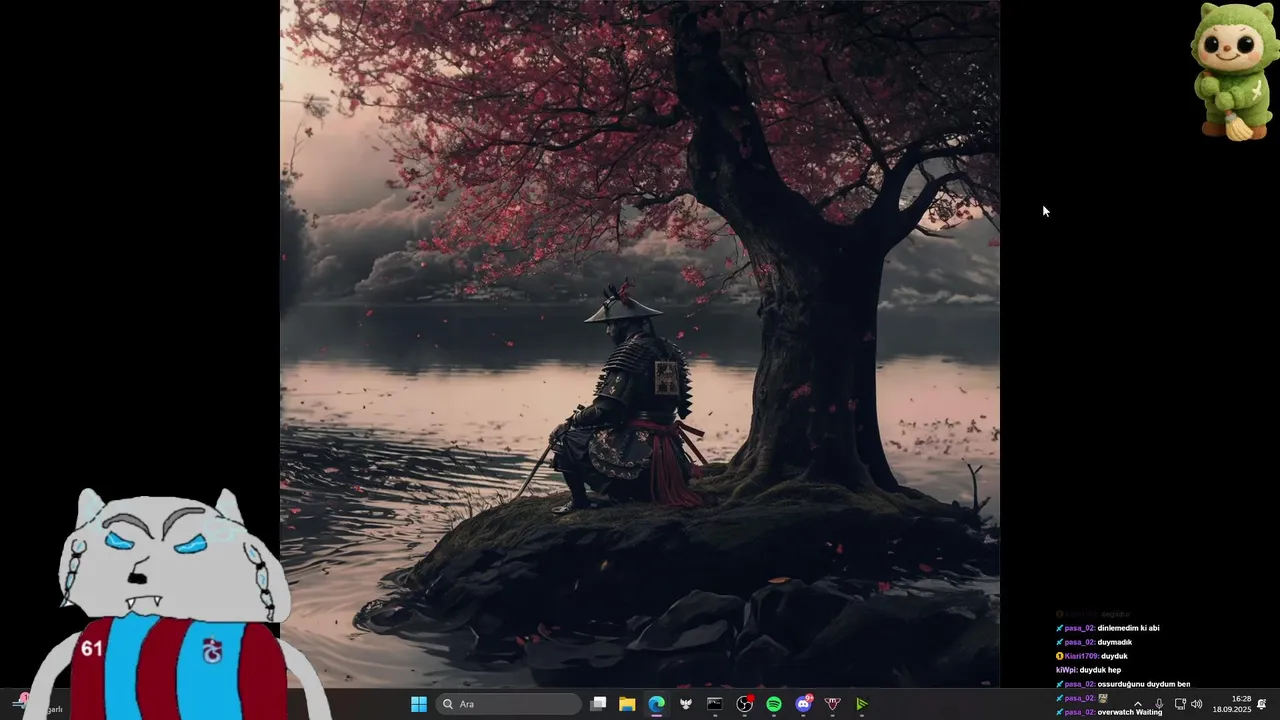Screen dimensions: 1280x720
Task: Click chat message "duyduk hep" by kiWpi
Action: [1100, 670]
